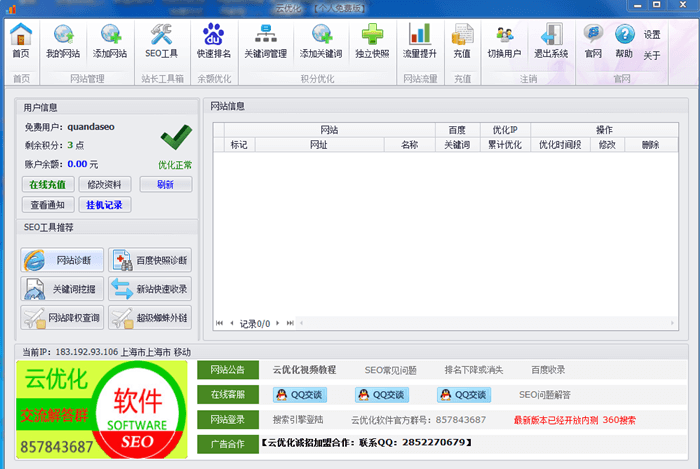Open the 帮助 question mark icon
The height and width of the screenshot is (469, 700).
624,41
